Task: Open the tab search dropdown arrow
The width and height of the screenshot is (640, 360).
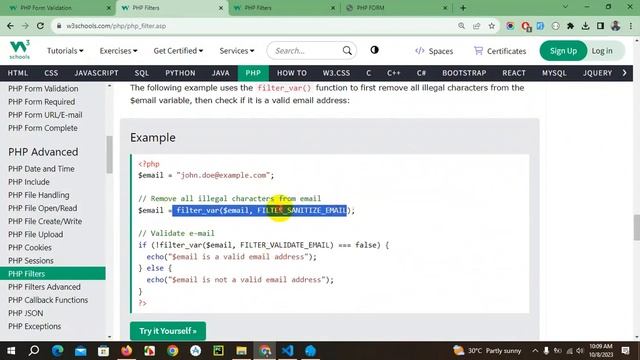Action: coord(565,7)
